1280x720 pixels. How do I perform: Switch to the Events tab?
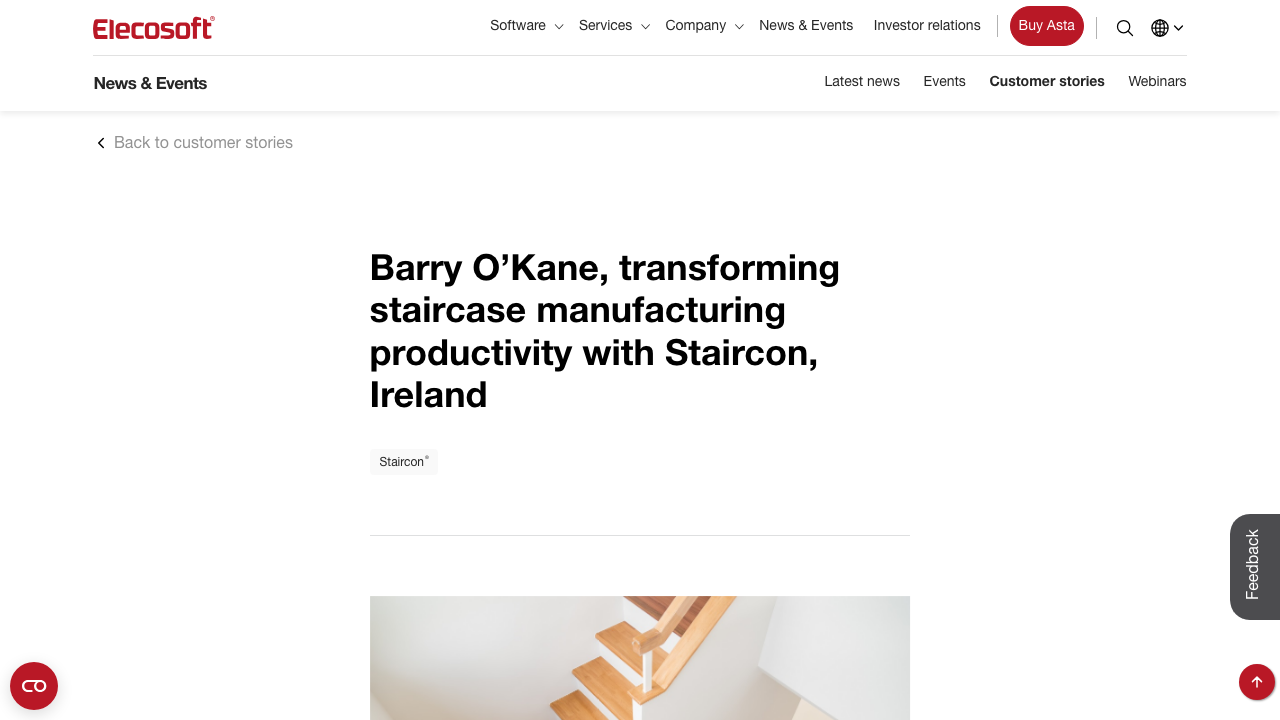[x=944, y=81]
